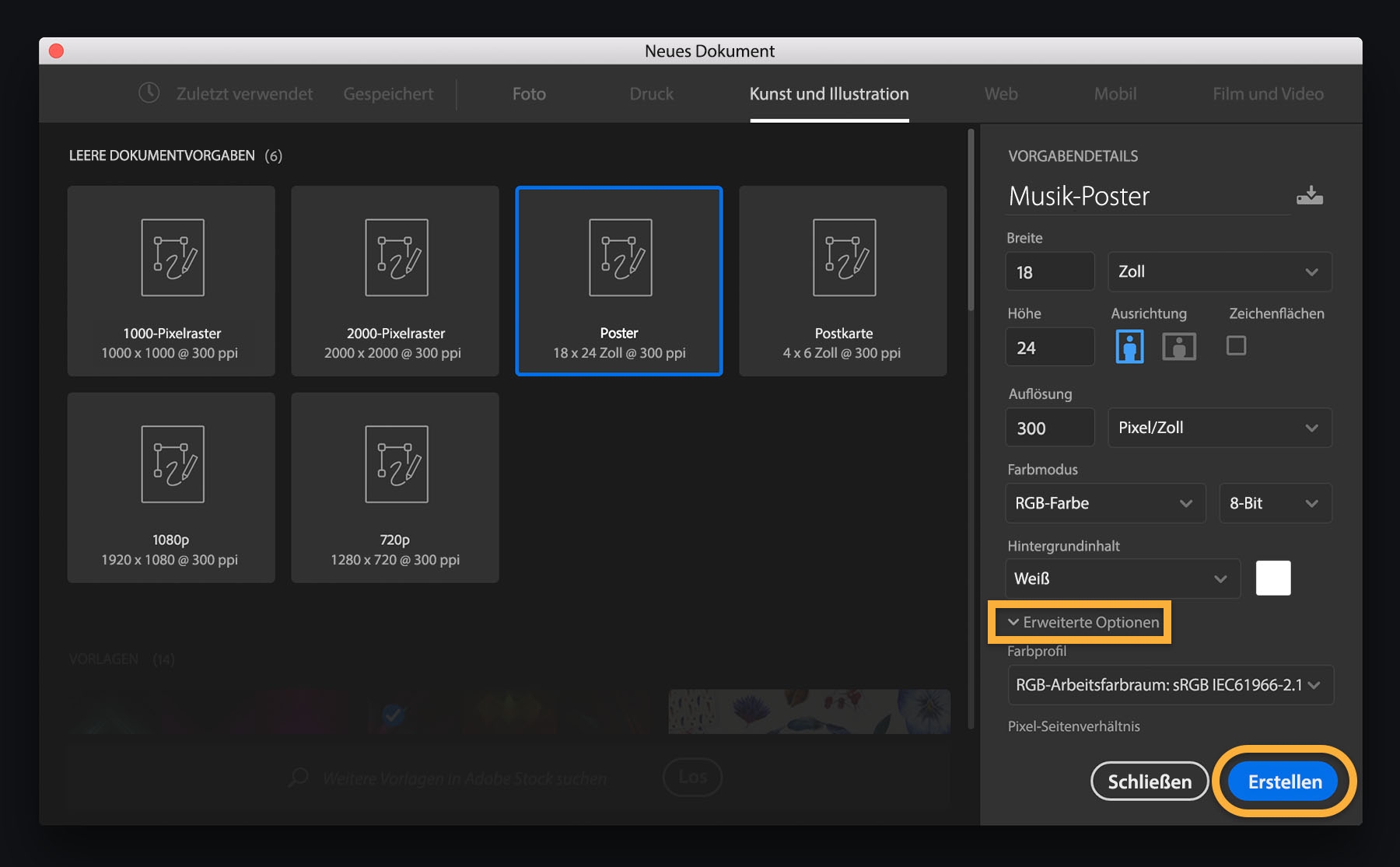Viewport: 1400px width, 867px height.
Task: Click the clock icon for Zuletzt verwendet
Action: (149, 93)
